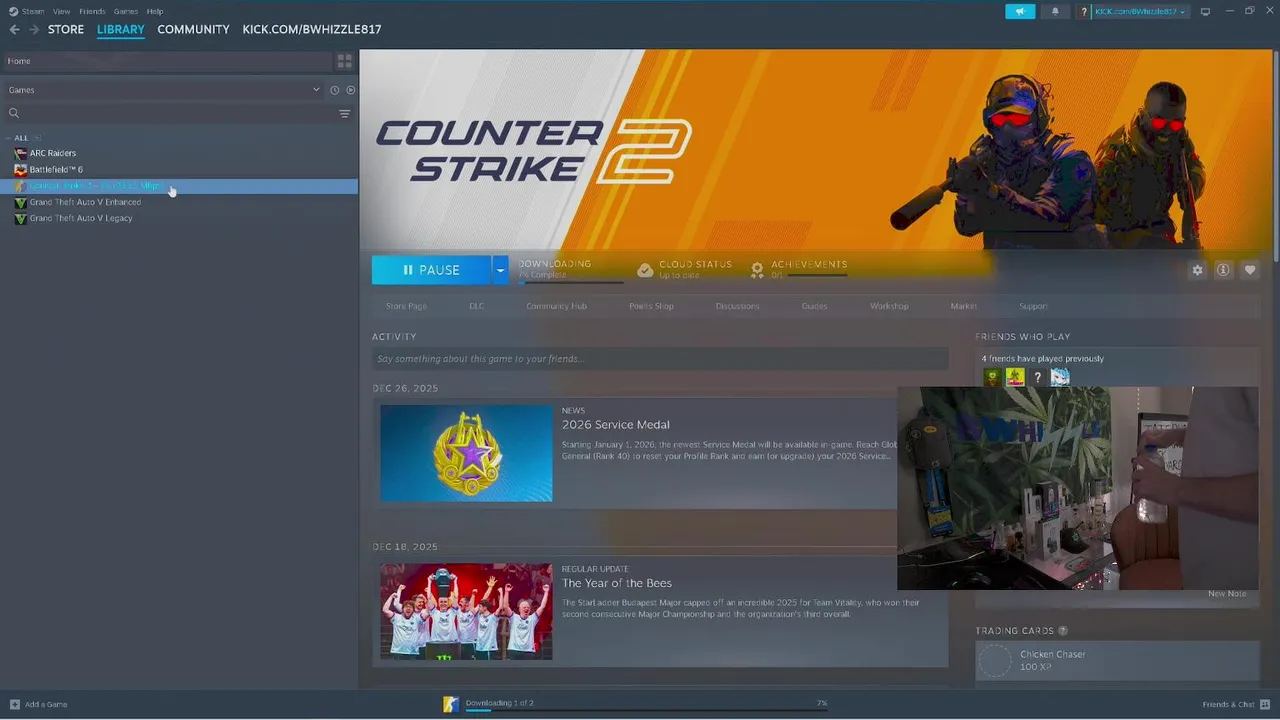Screen dimensions: 1280x720
Task: Open the KICK.COM/BWHIZZLE817 profile tab
Action: click(x=312, y=30)
